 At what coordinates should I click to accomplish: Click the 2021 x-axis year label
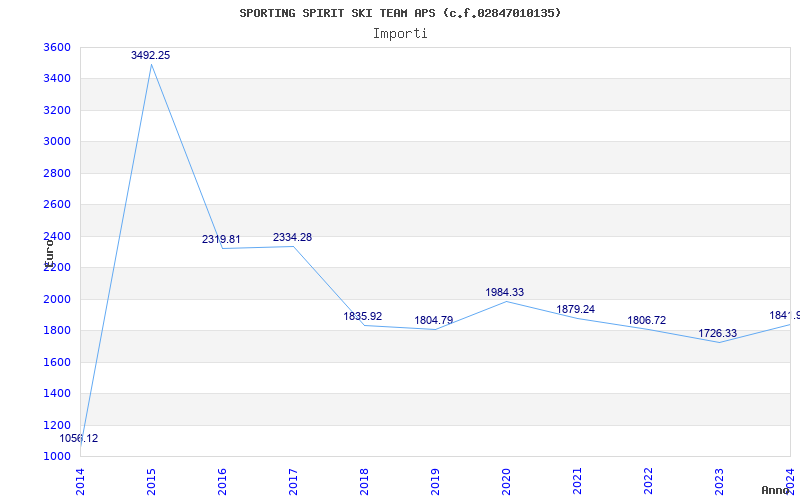pos(577,481)
